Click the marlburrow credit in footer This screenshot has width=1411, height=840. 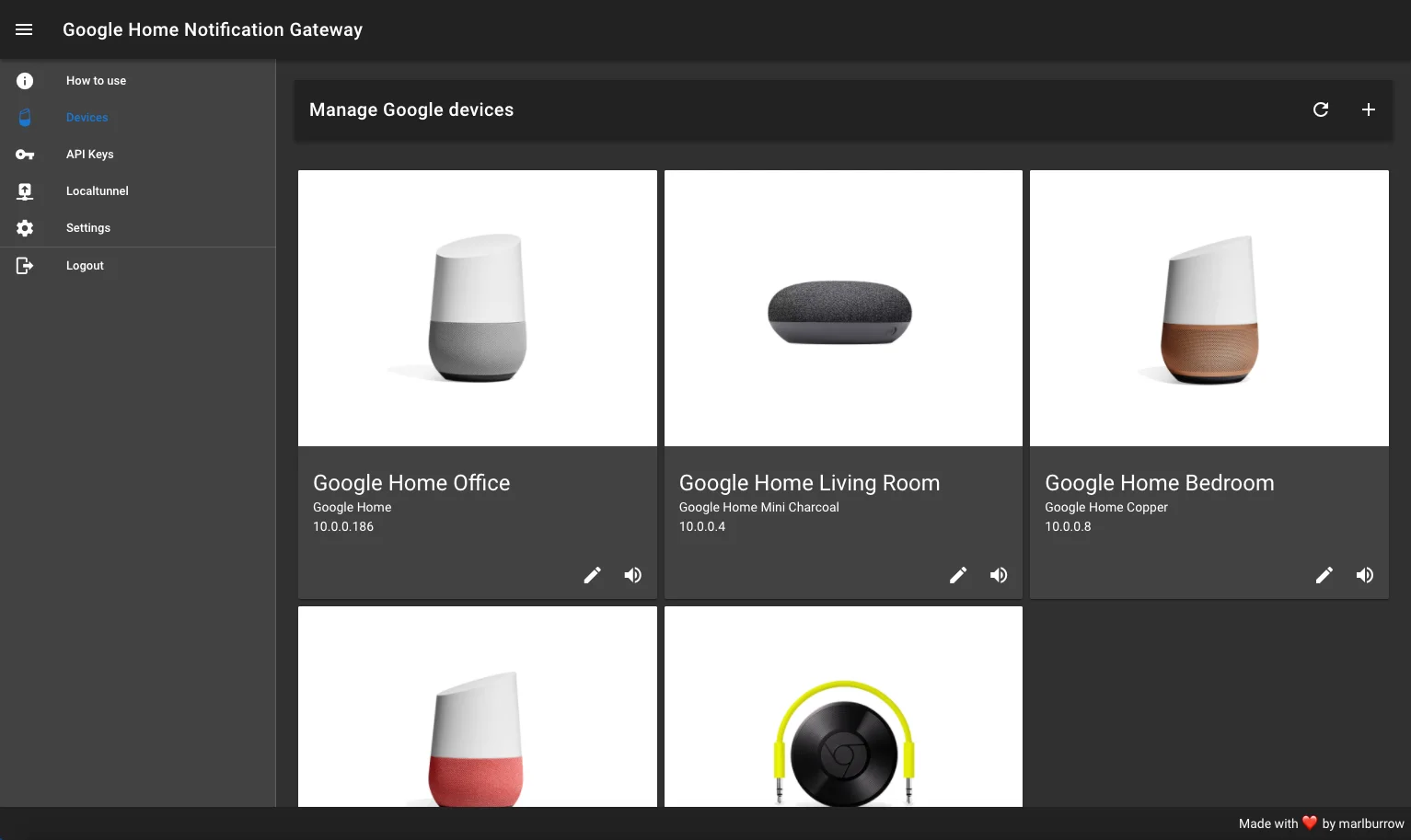[x=1363, y=823]
